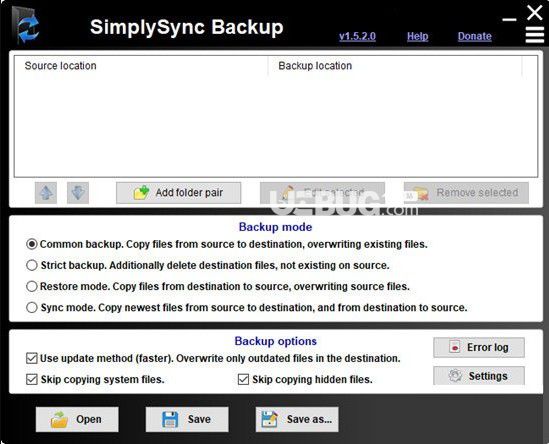Move selected pair up with arrow button
Image resolution: width=549 pixels, height=444 pixels.
[46, 193]
